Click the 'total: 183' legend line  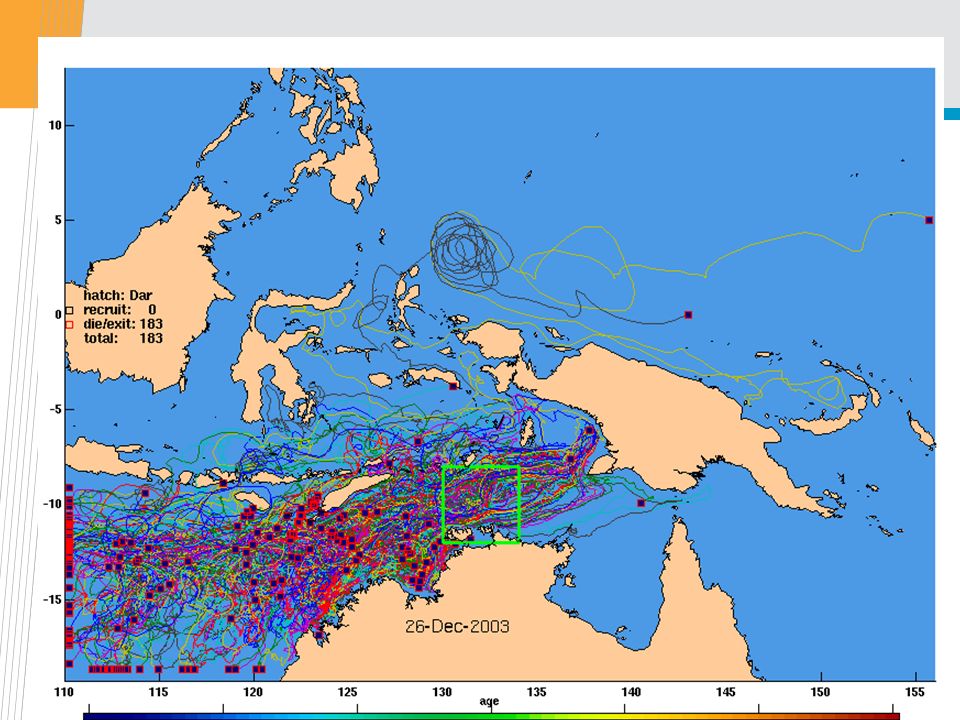pos(123,338)
